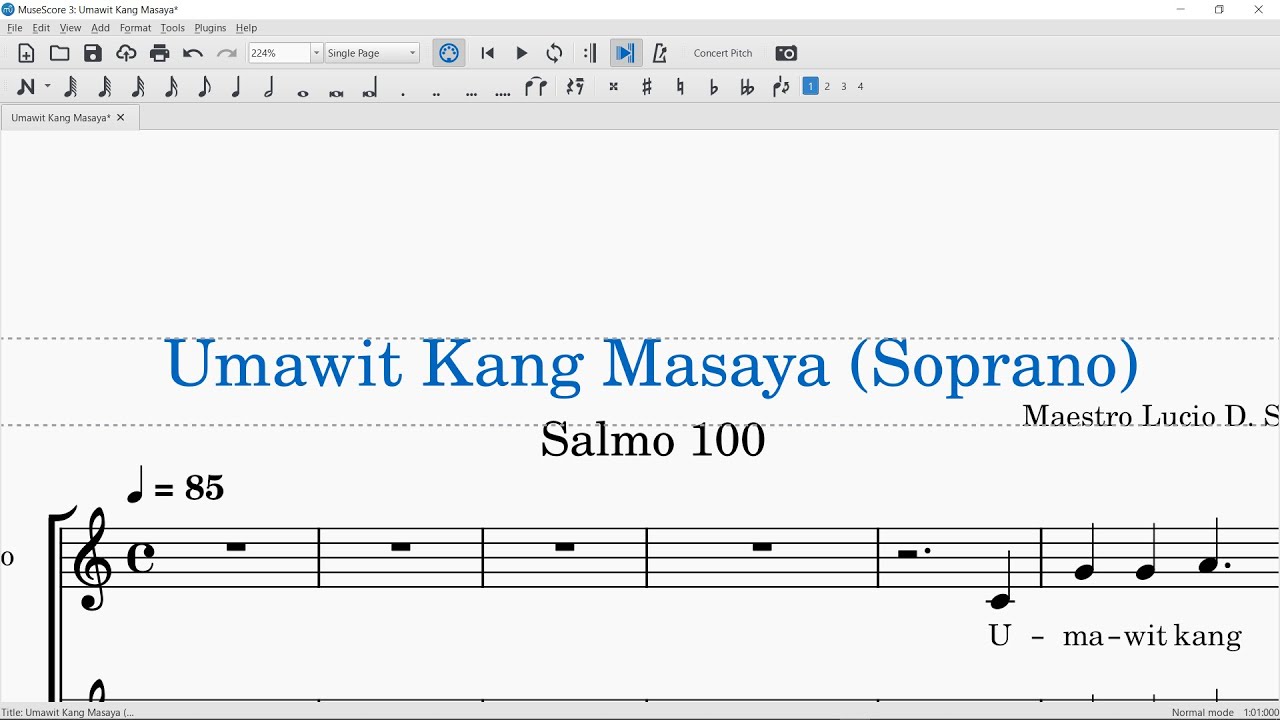
Task: Click the Concert Pitch button
Action: click(723, 53)
